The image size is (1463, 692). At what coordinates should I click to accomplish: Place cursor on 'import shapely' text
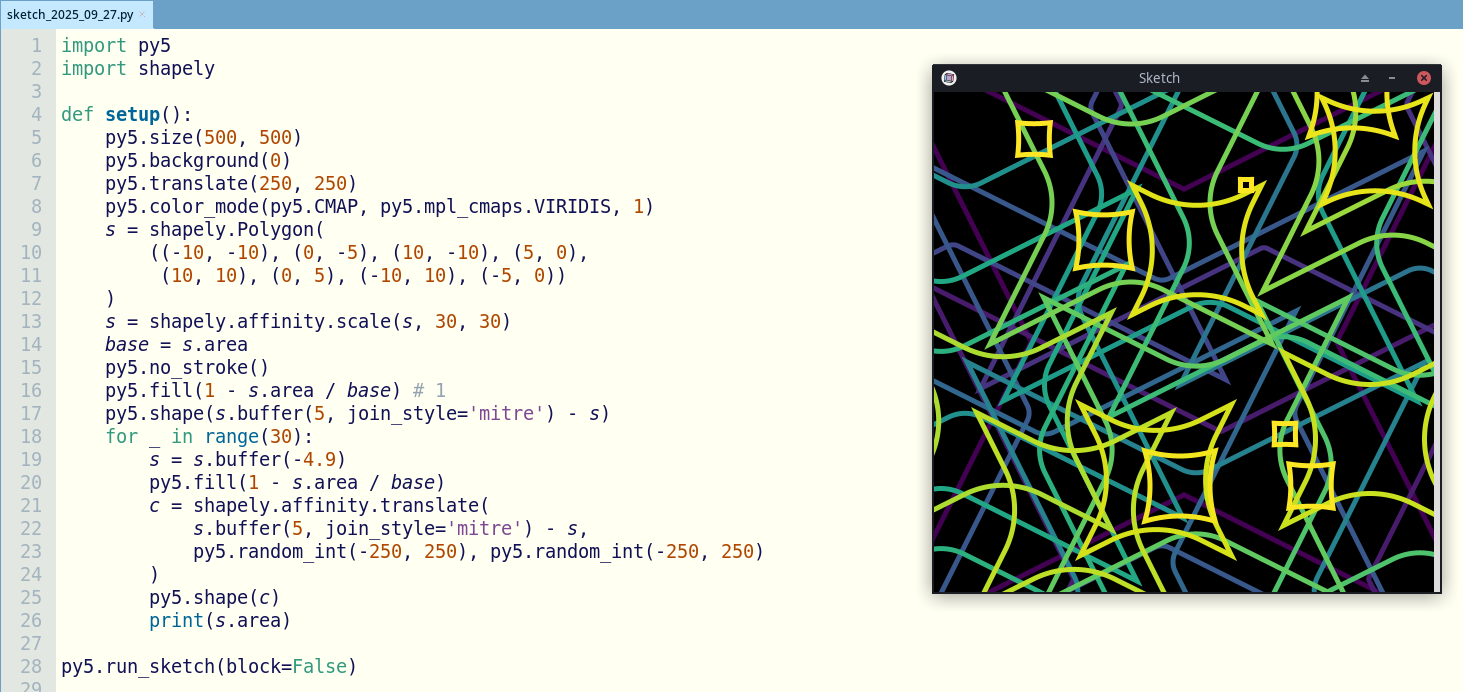point(138,68)
